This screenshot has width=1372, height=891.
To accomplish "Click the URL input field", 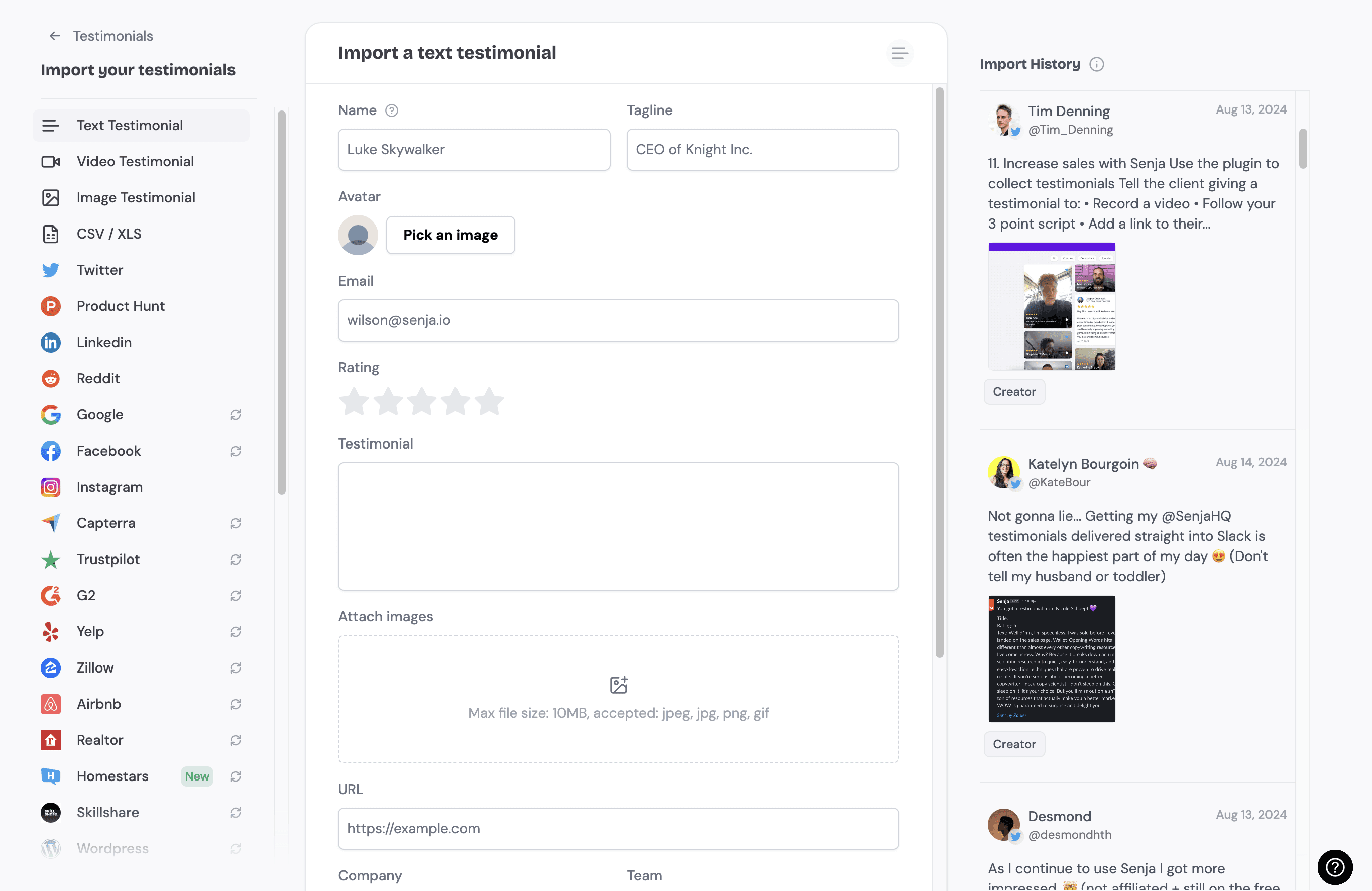I will [x=619, y=828].
